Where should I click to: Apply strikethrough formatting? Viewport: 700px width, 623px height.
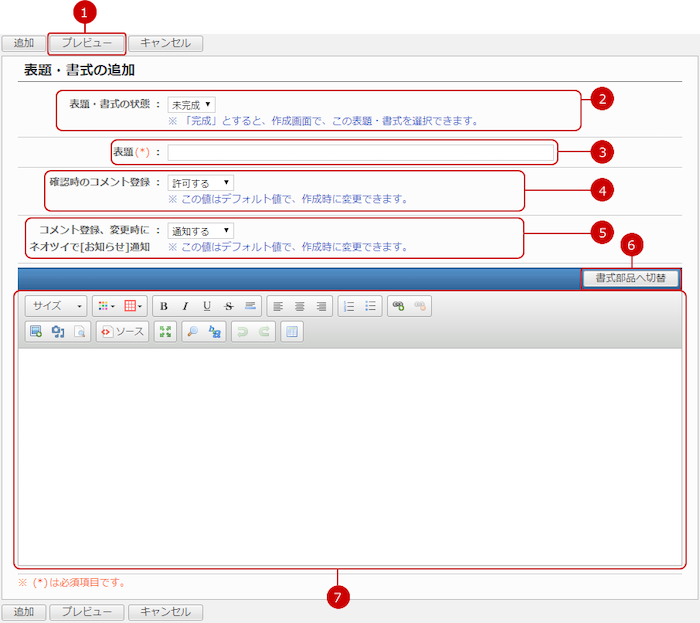228,306
